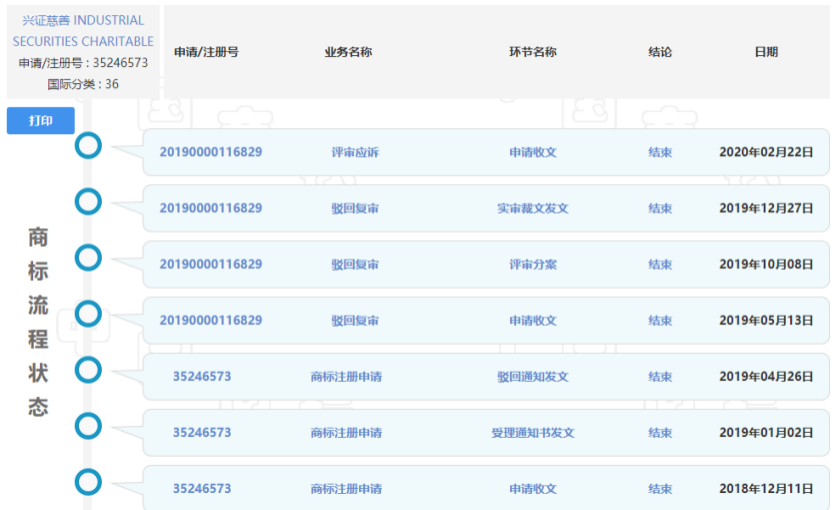Open number 20190000116829 dated 2019年05月13日

pos(211,321)
